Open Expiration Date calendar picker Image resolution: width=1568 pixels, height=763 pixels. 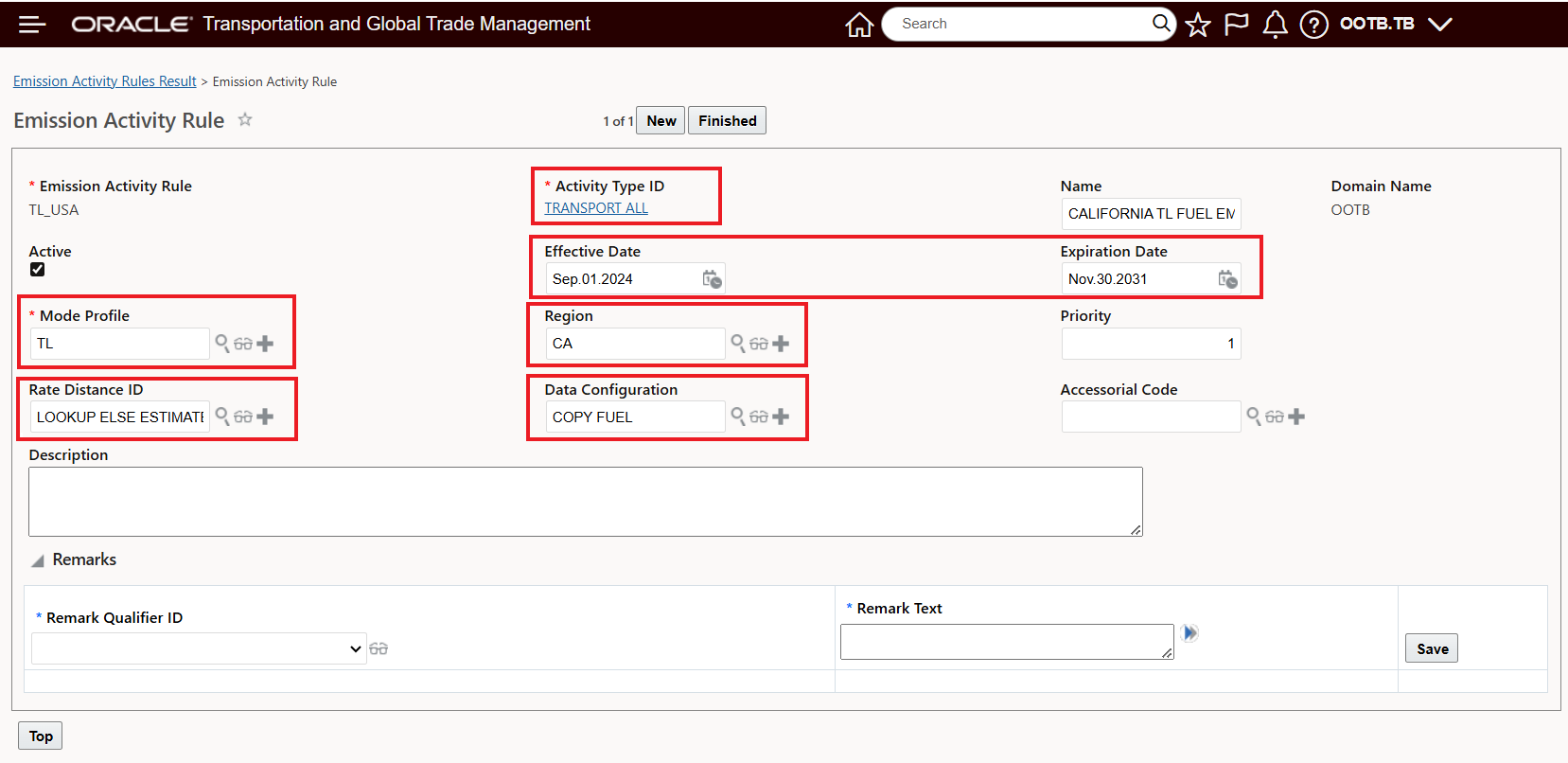(1227, 278)
